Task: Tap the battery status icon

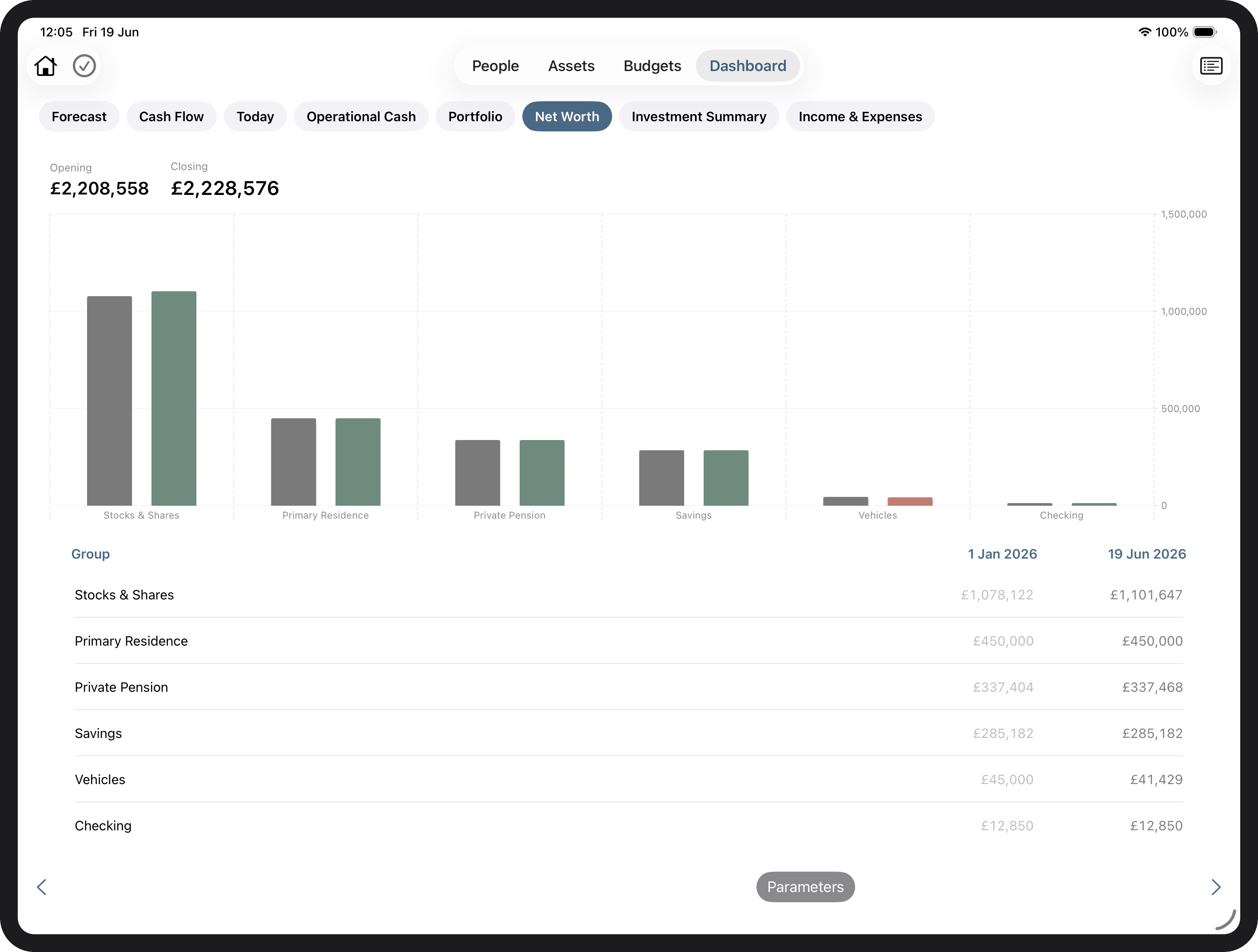Action: click(x=1205, y=32)
